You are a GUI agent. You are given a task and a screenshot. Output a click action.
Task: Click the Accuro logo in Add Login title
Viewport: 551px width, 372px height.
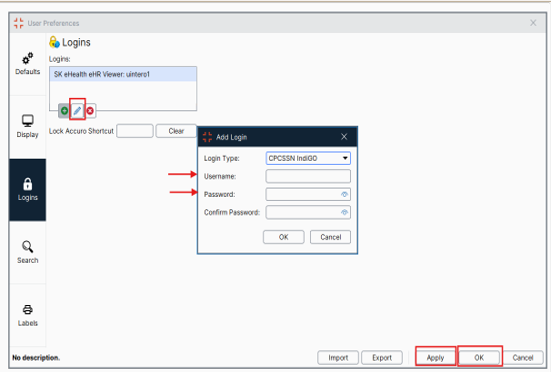(x=207, y=137)
